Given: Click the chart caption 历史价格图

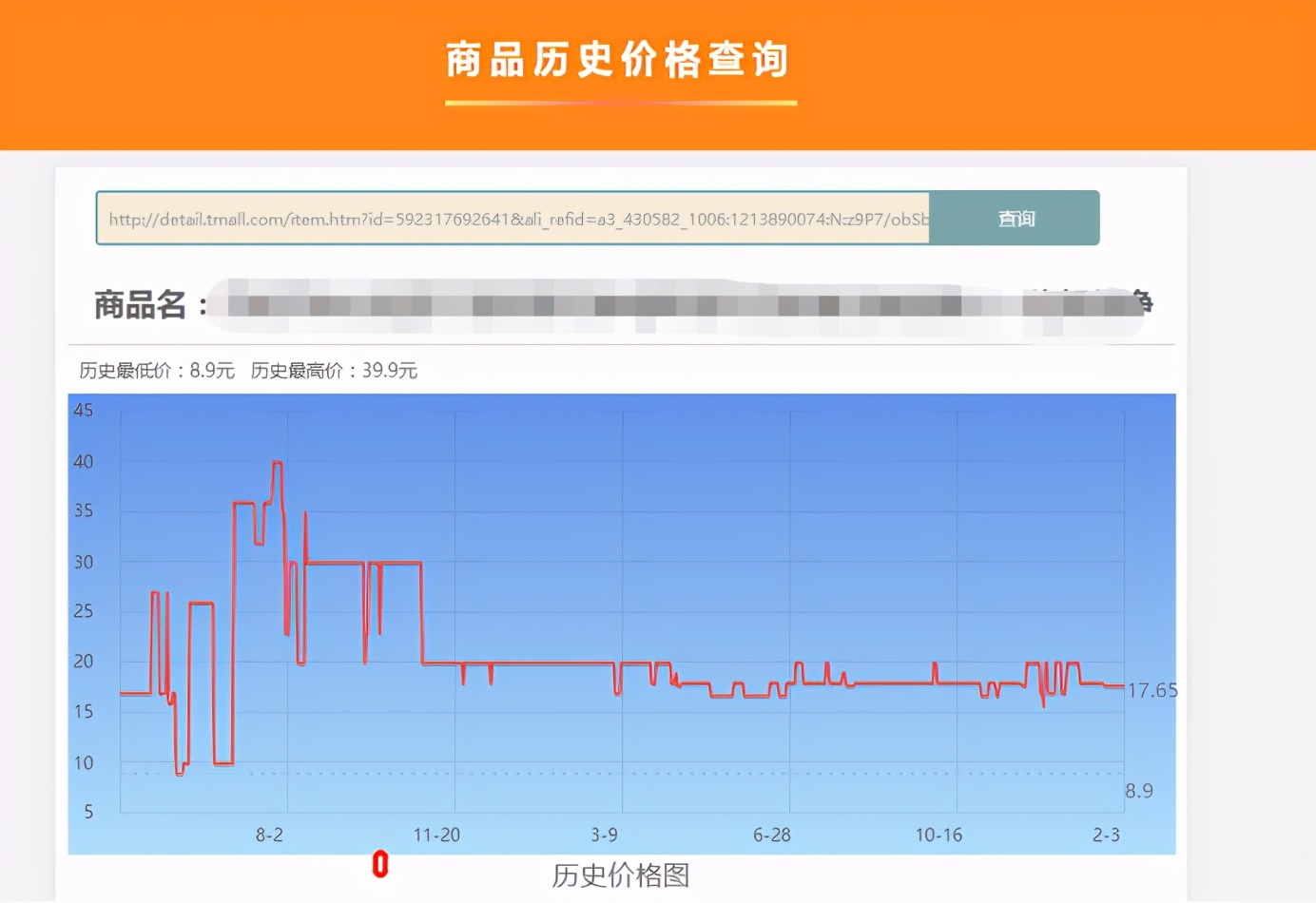Looking at the screenshot, I should (x=620, y=875).
